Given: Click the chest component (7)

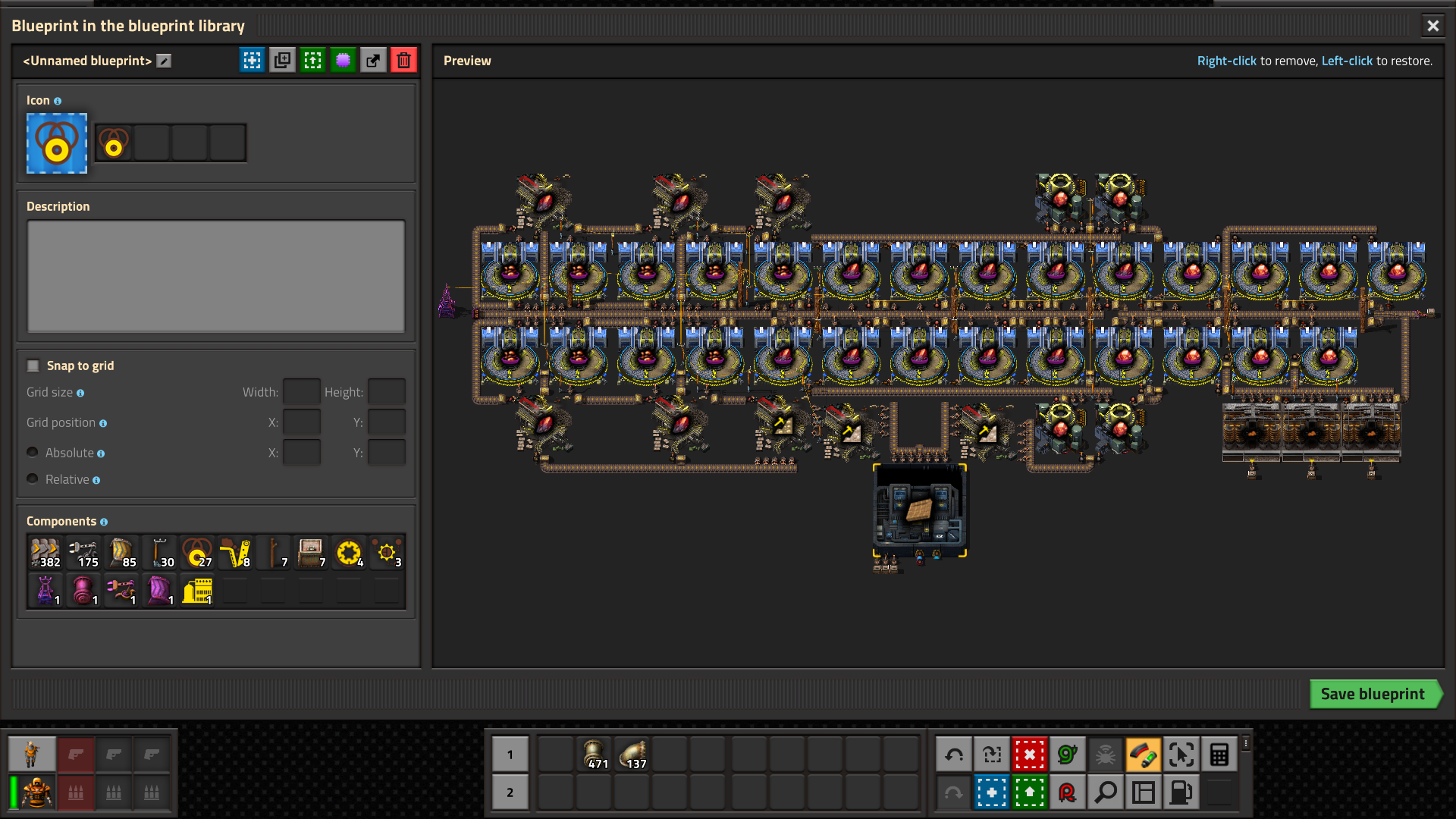Looking at the screenshot, I should [x=311, y=553].
